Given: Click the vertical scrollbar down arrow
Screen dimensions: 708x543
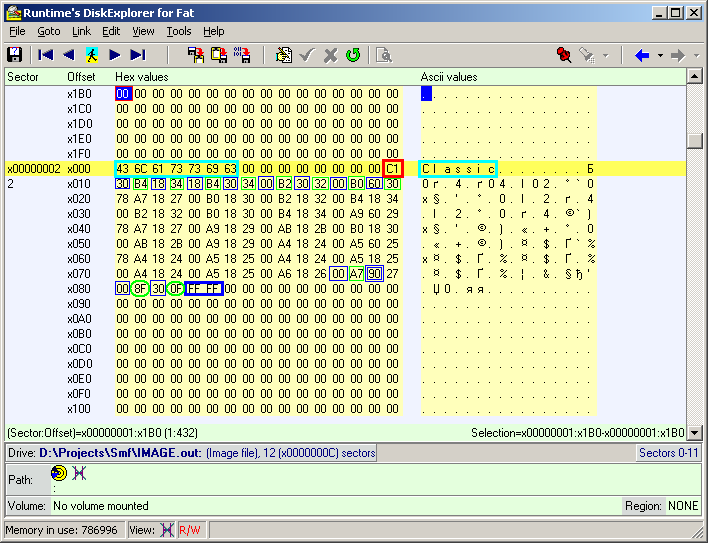Looking at the screenshot, I should (x=694, y=433).
